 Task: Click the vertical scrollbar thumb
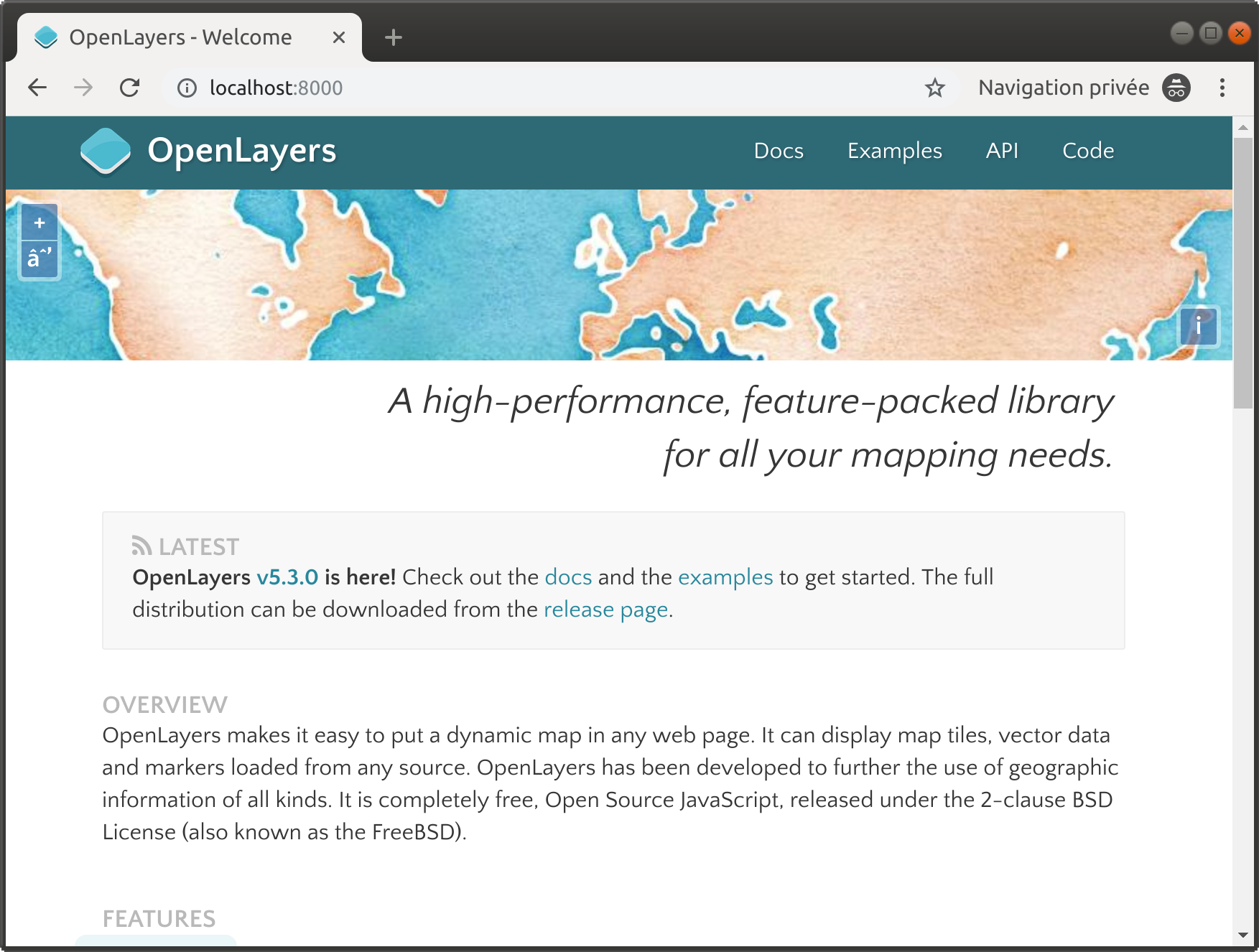pyautogui.click(x=1243, y=273)
